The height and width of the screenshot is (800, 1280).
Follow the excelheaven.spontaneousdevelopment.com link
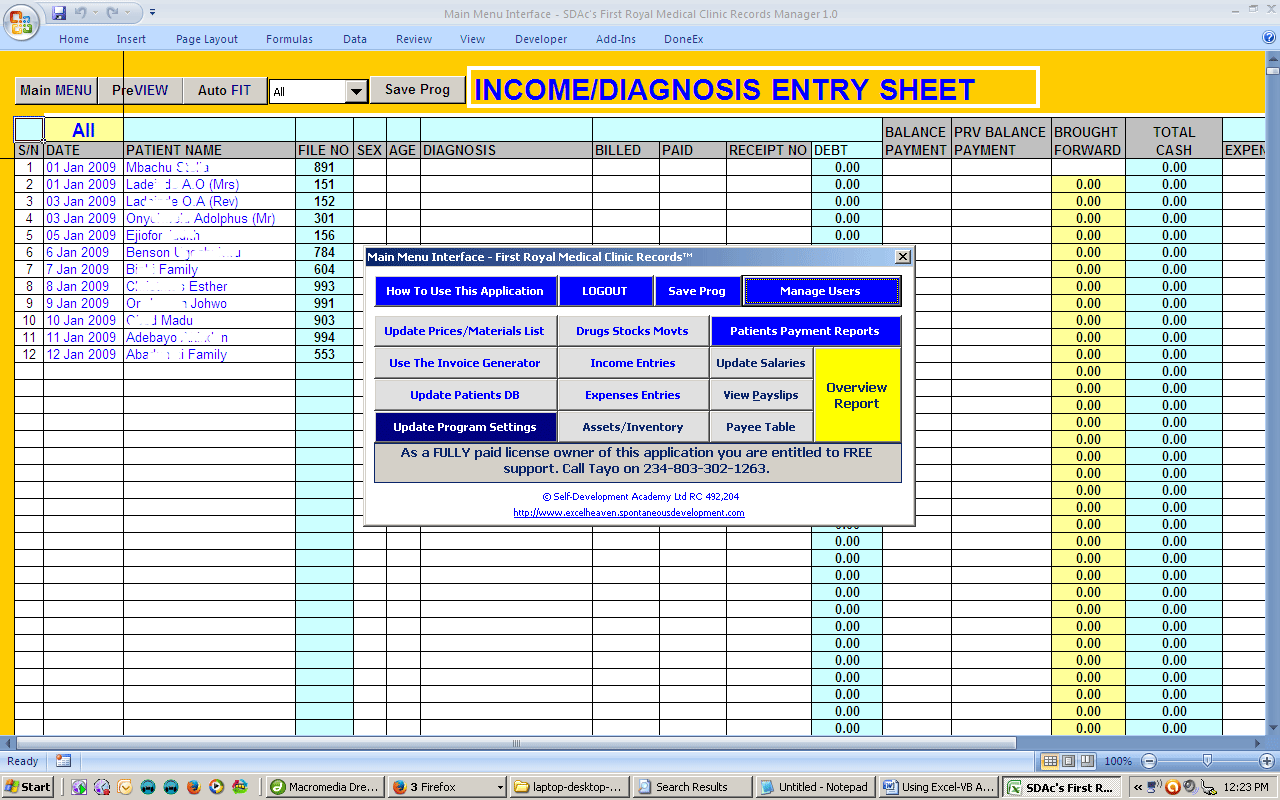629,513
